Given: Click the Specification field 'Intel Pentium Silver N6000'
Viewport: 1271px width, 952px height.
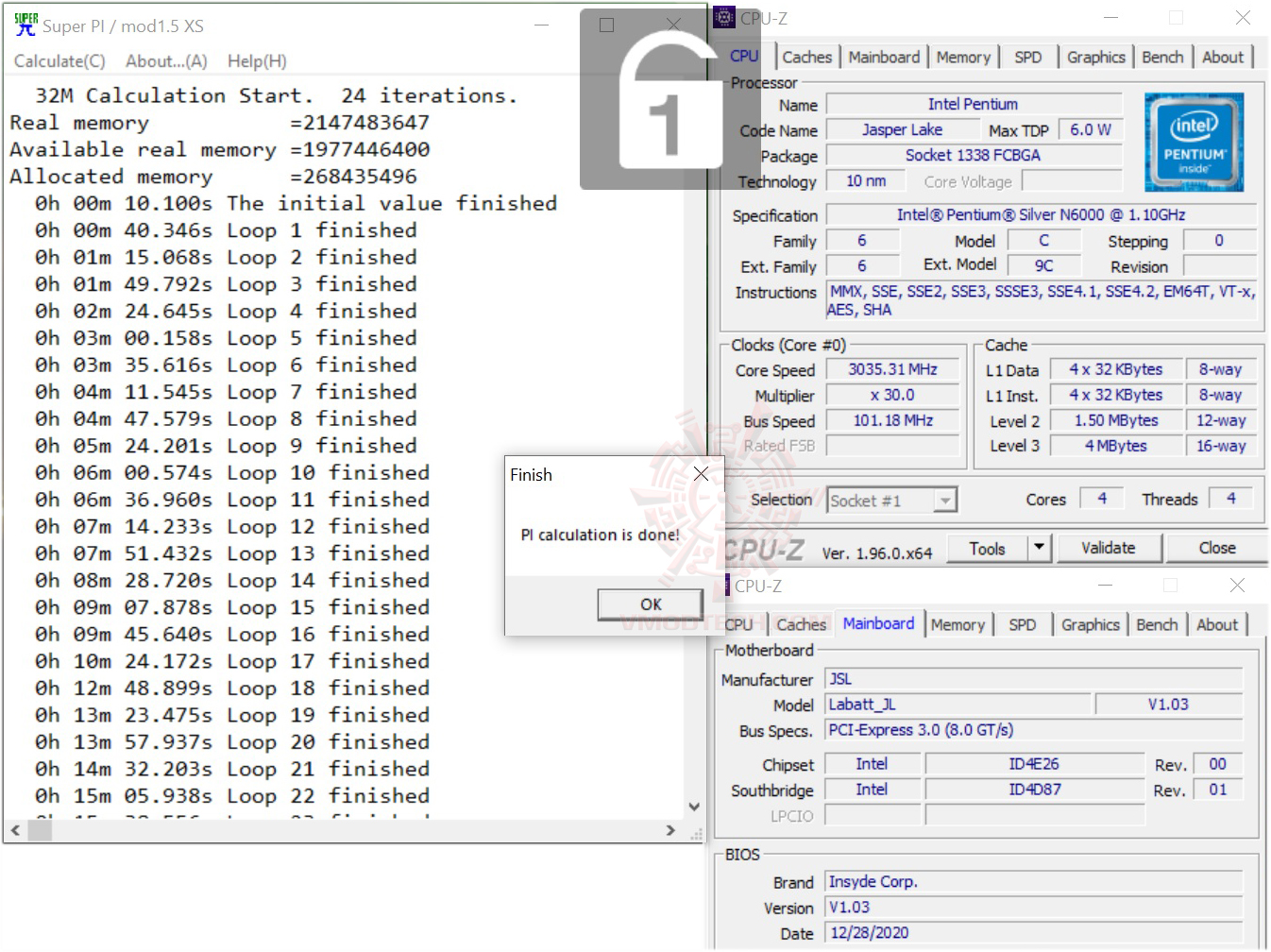Looking at the screenshot, I should tap(1041, 214).
